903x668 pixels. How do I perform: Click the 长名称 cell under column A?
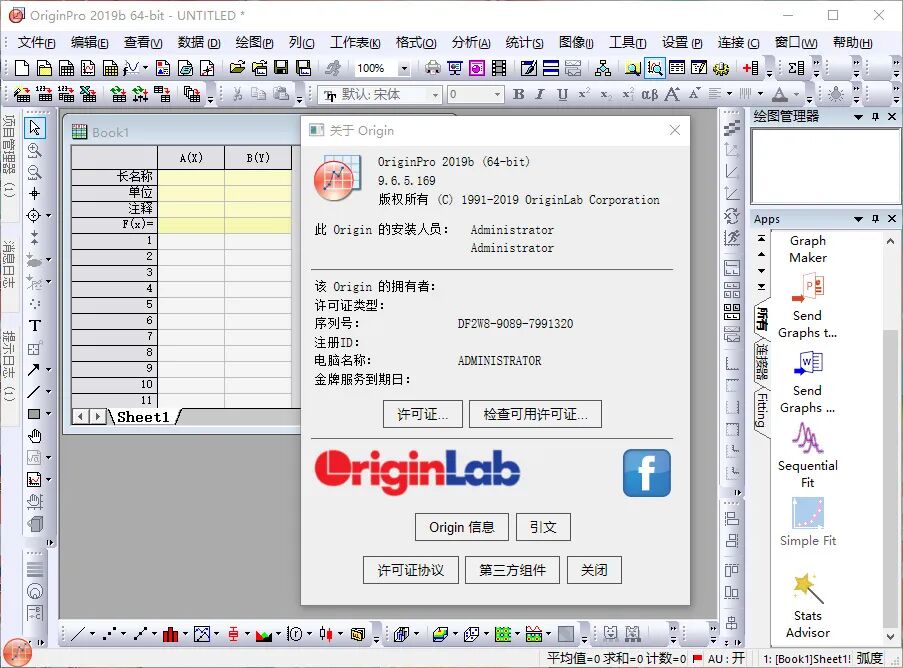click(x=191, y=177)
